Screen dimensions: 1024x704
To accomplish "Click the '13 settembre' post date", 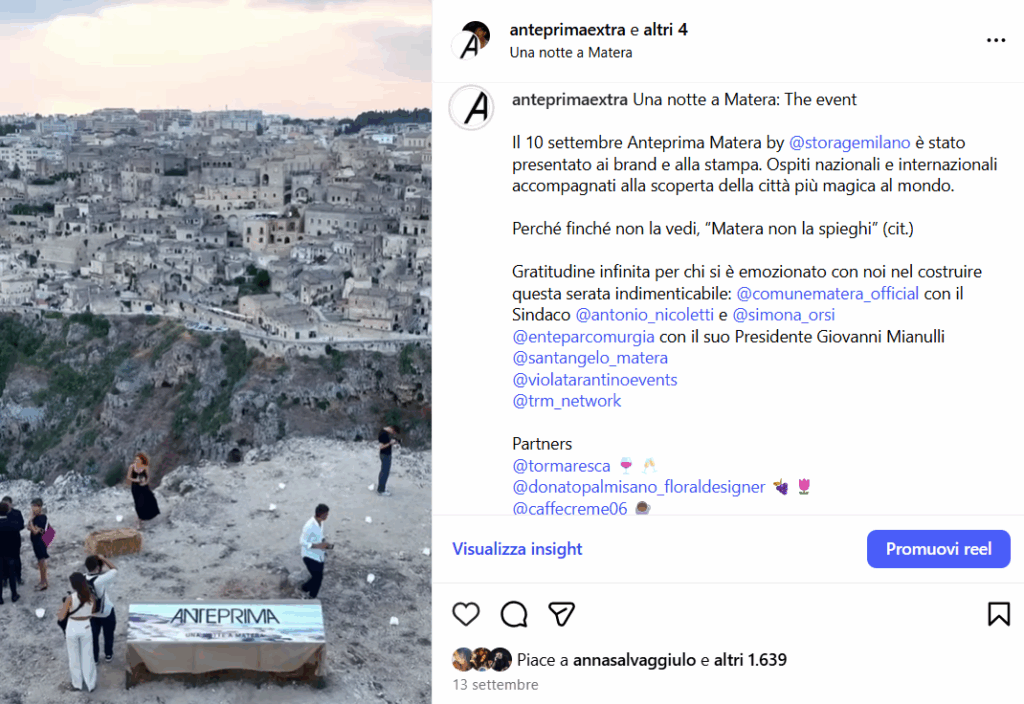I will (495, 685).
